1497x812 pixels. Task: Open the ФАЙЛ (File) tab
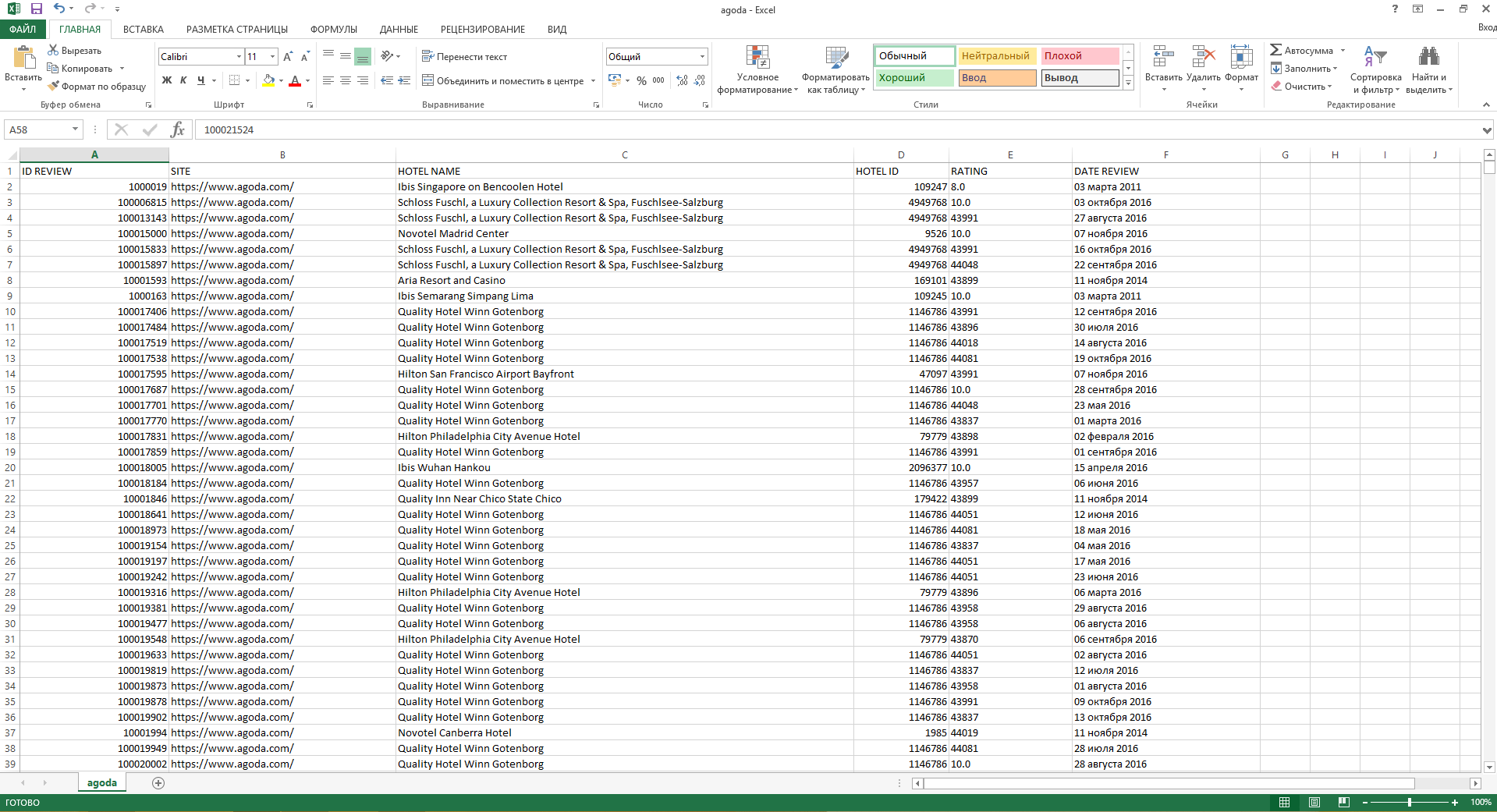(23, 29)
